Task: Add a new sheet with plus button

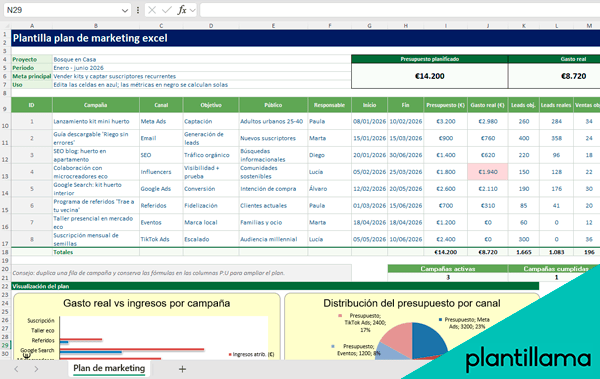Action: 183,369
